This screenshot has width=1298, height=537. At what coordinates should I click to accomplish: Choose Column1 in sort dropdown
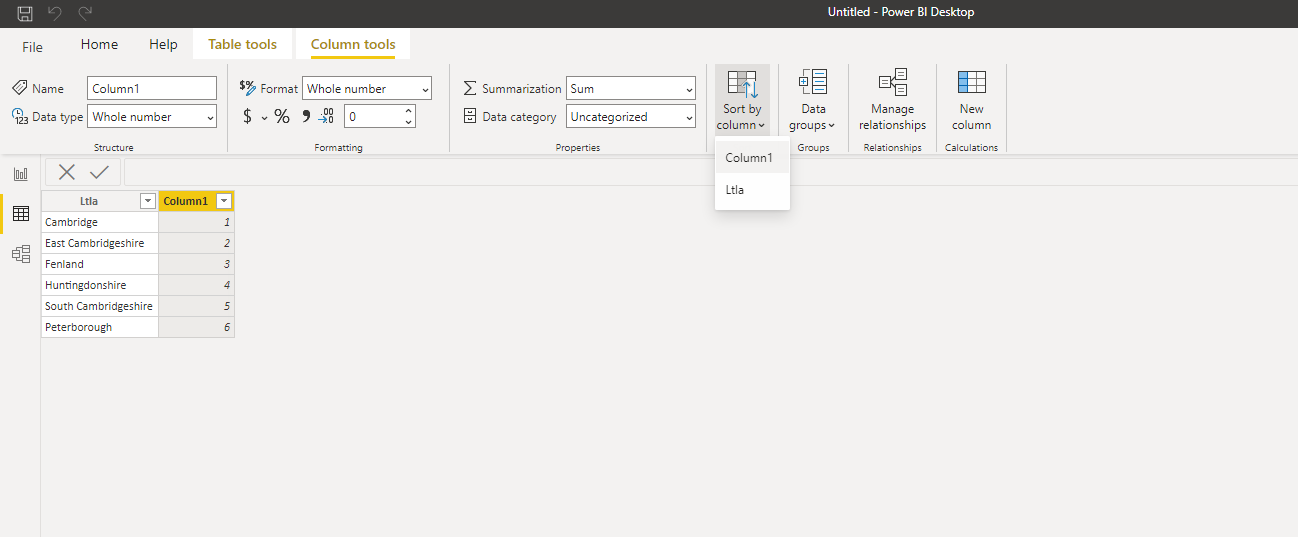(x=752, y=158)
